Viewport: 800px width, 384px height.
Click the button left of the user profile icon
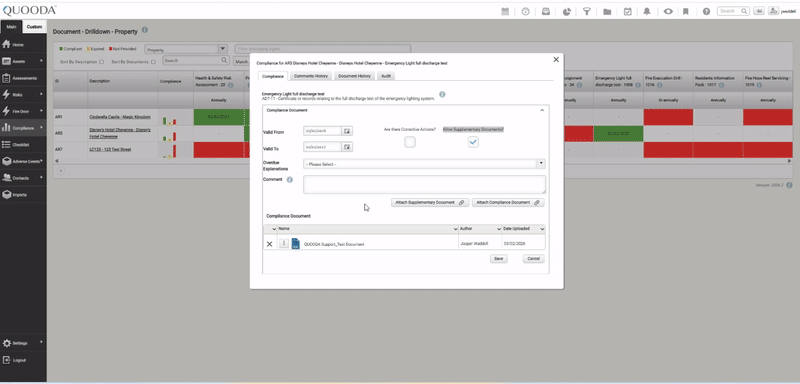[759, 11]
